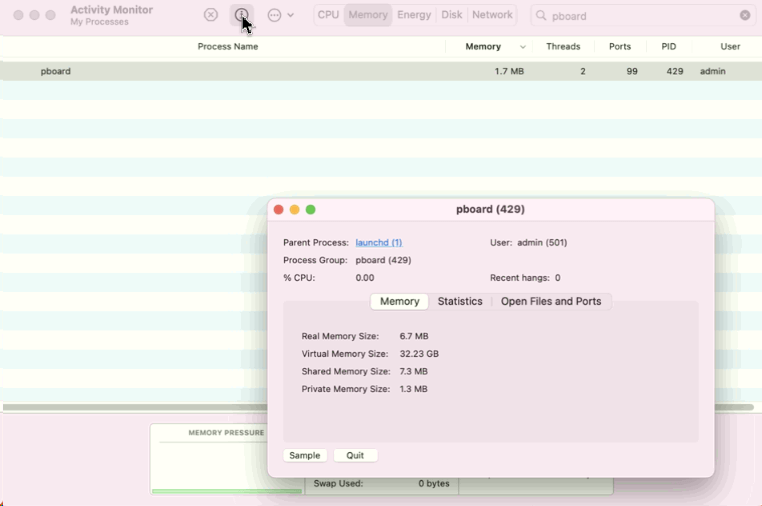Clear the pboard search text

tap(745, 16)
